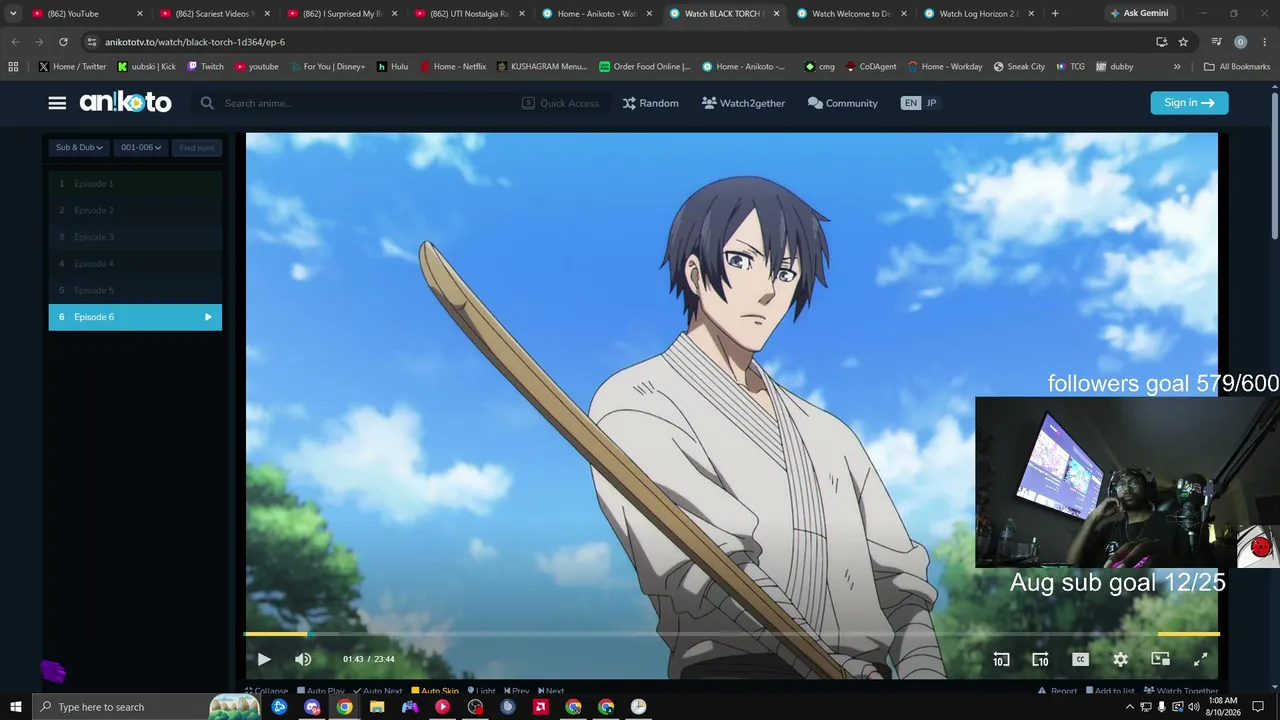Toggle Auto Skip option
The image size is (1280, 720).
point(435,691)
